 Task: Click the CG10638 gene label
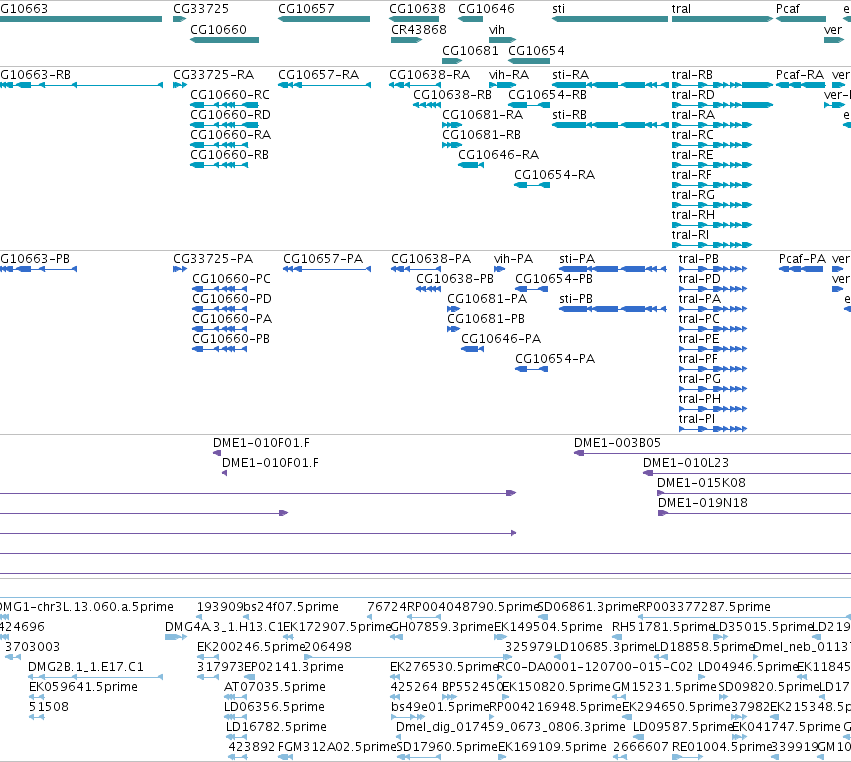417,9
